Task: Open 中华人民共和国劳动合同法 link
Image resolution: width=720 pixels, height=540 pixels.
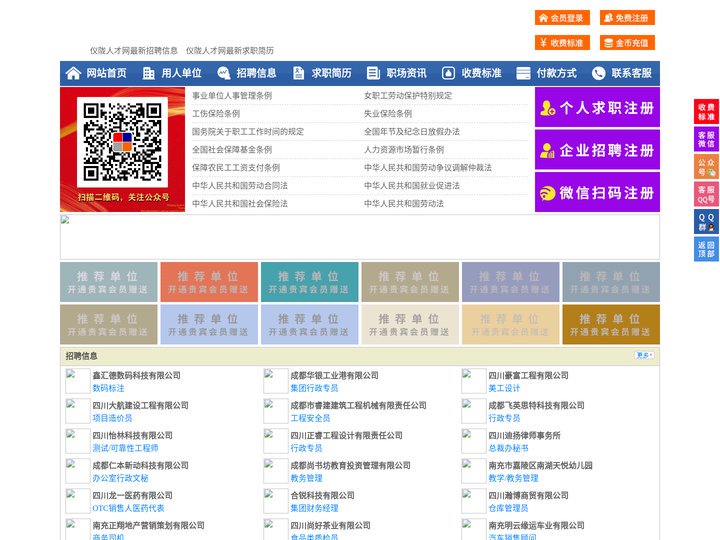Action: click(240, 186)
